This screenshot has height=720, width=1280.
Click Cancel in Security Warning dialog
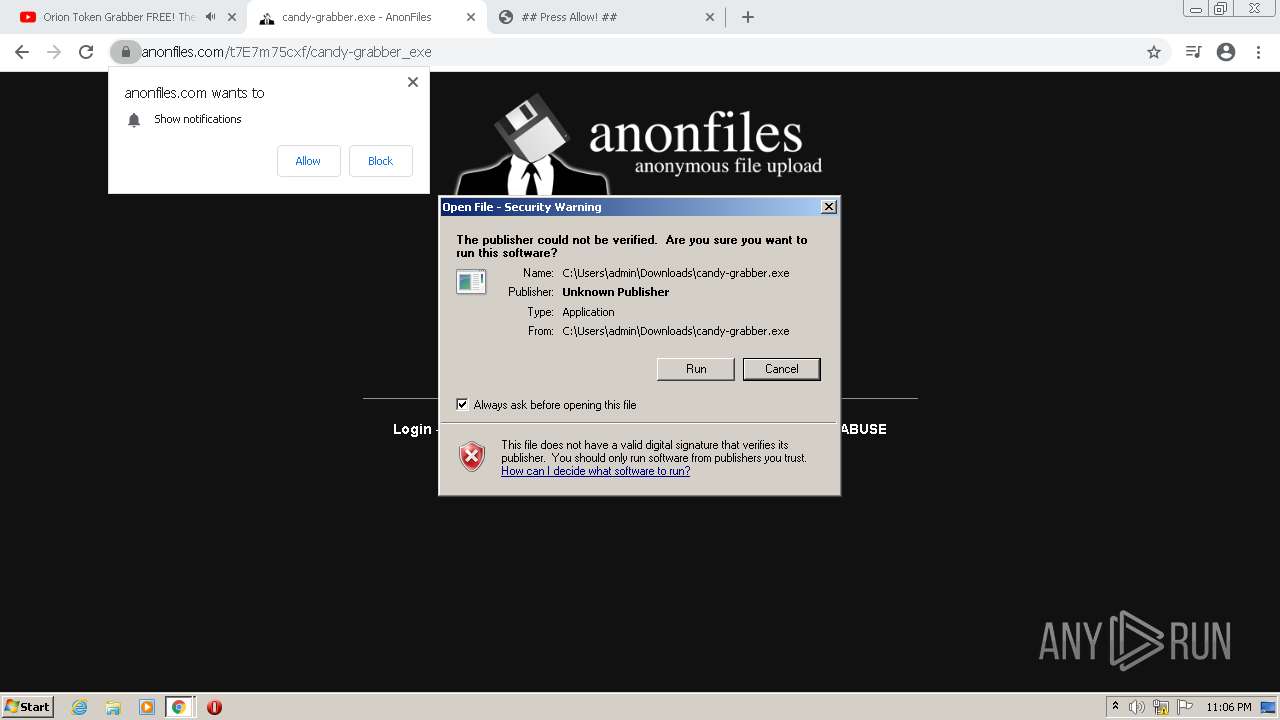pyautogui.click(x=782, y=369)
